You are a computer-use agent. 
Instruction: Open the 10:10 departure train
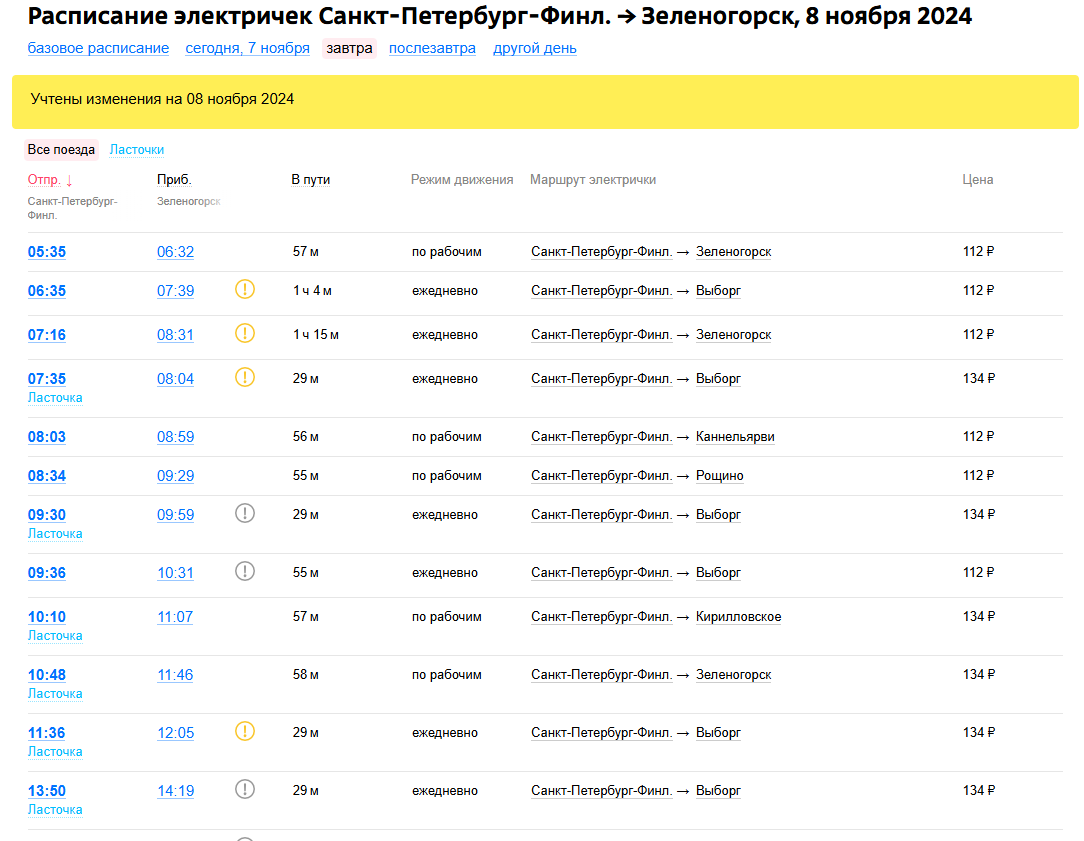[47, 617]
